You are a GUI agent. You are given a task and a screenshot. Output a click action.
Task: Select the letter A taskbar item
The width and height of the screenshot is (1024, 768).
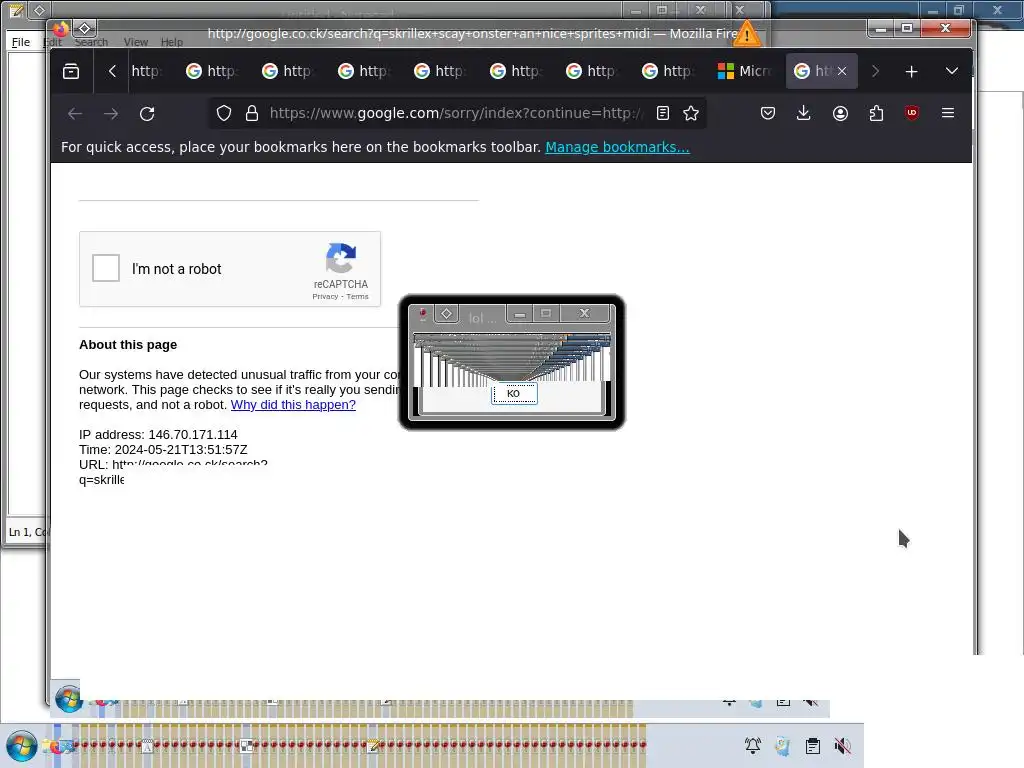point(148,746)
